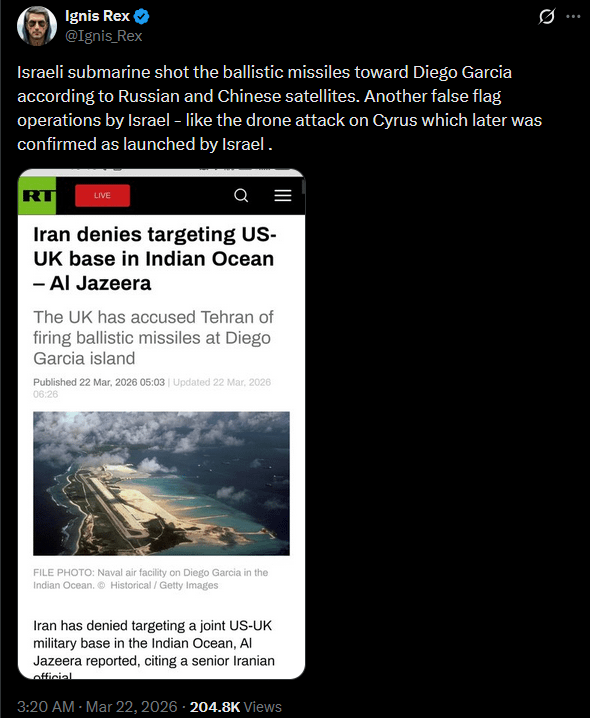Click the tweet text about Israeli submarine

pos(279,108)
